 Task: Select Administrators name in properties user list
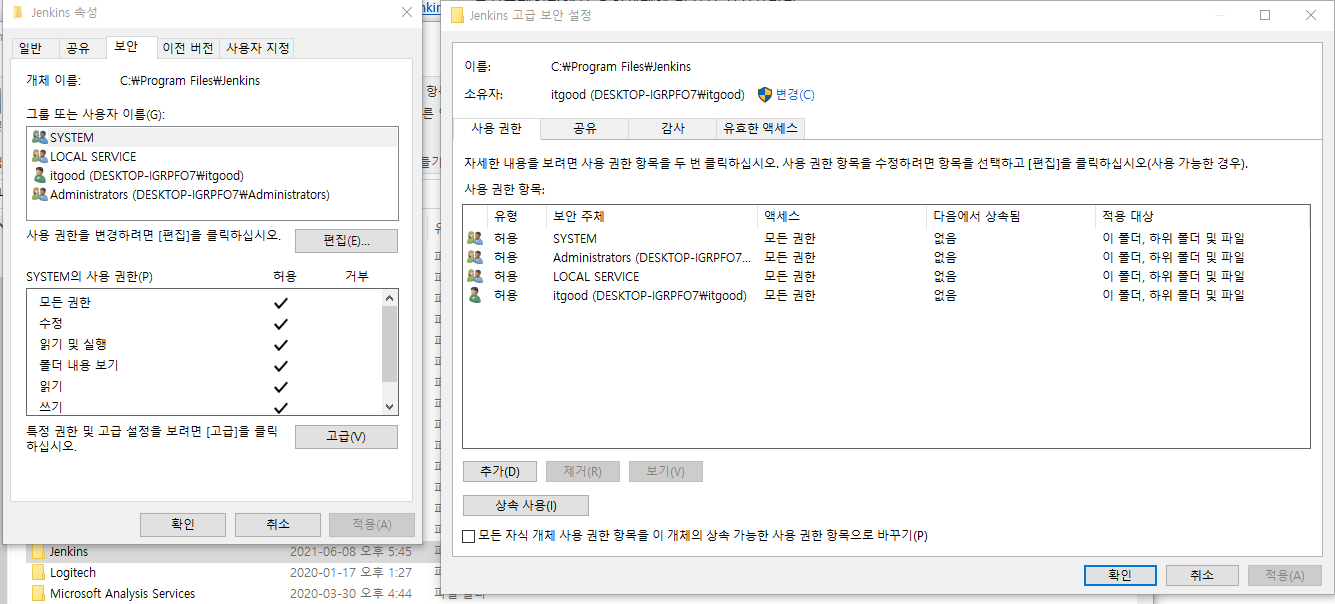tap(190, 194)
